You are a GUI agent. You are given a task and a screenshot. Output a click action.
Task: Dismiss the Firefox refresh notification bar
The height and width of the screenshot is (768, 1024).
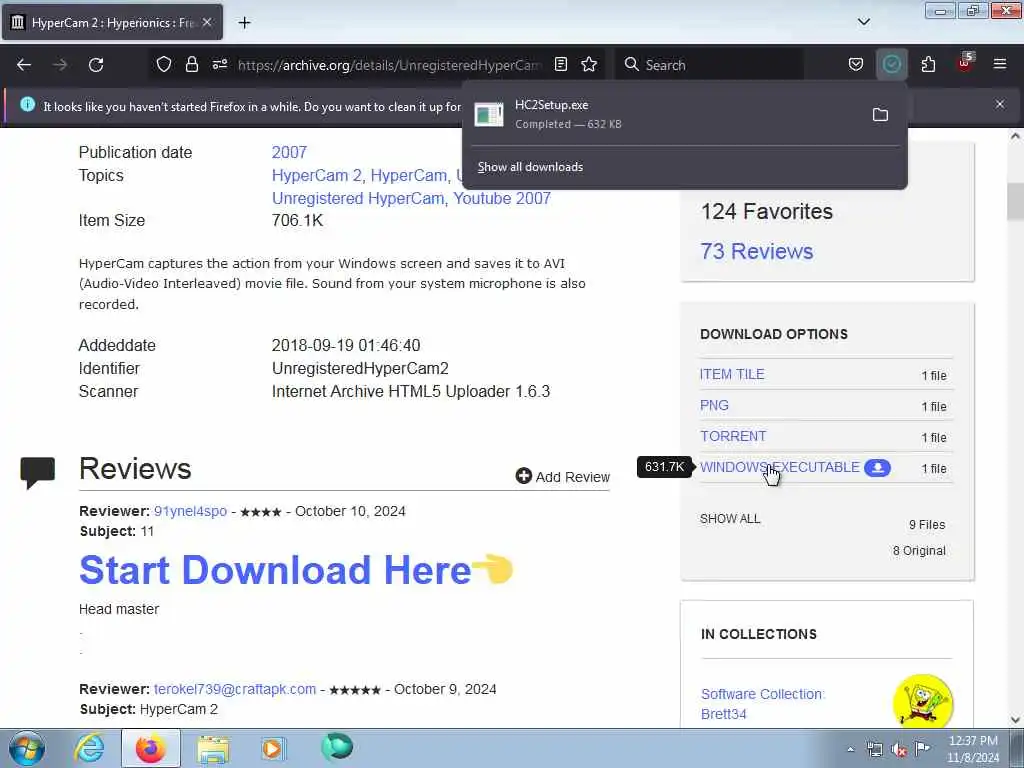(1000, 104)
